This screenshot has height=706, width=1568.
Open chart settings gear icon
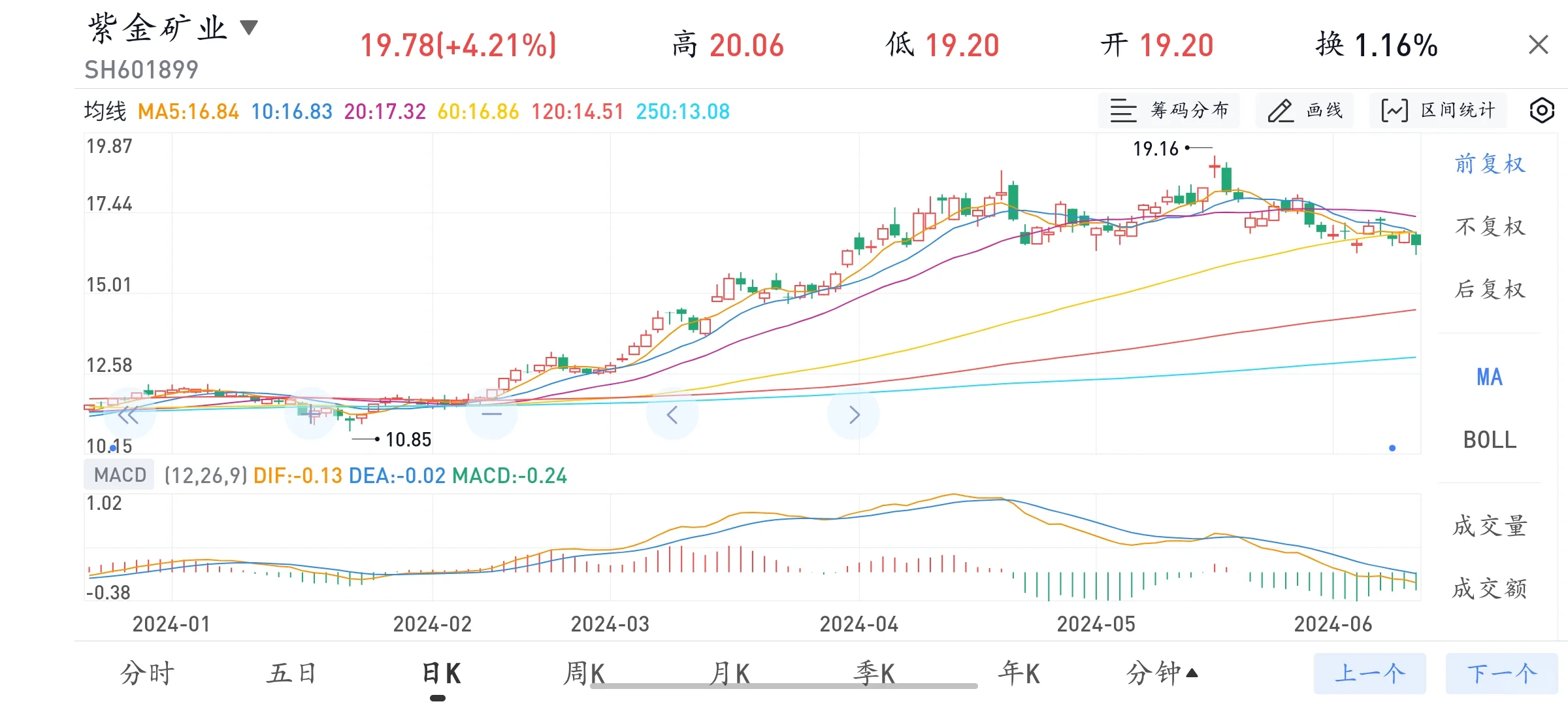click(x=1542, y=110)
